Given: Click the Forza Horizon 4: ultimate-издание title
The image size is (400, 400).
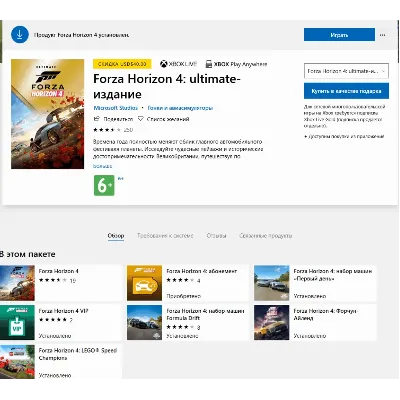Looking at the screenshot, I should click(167, 86).
